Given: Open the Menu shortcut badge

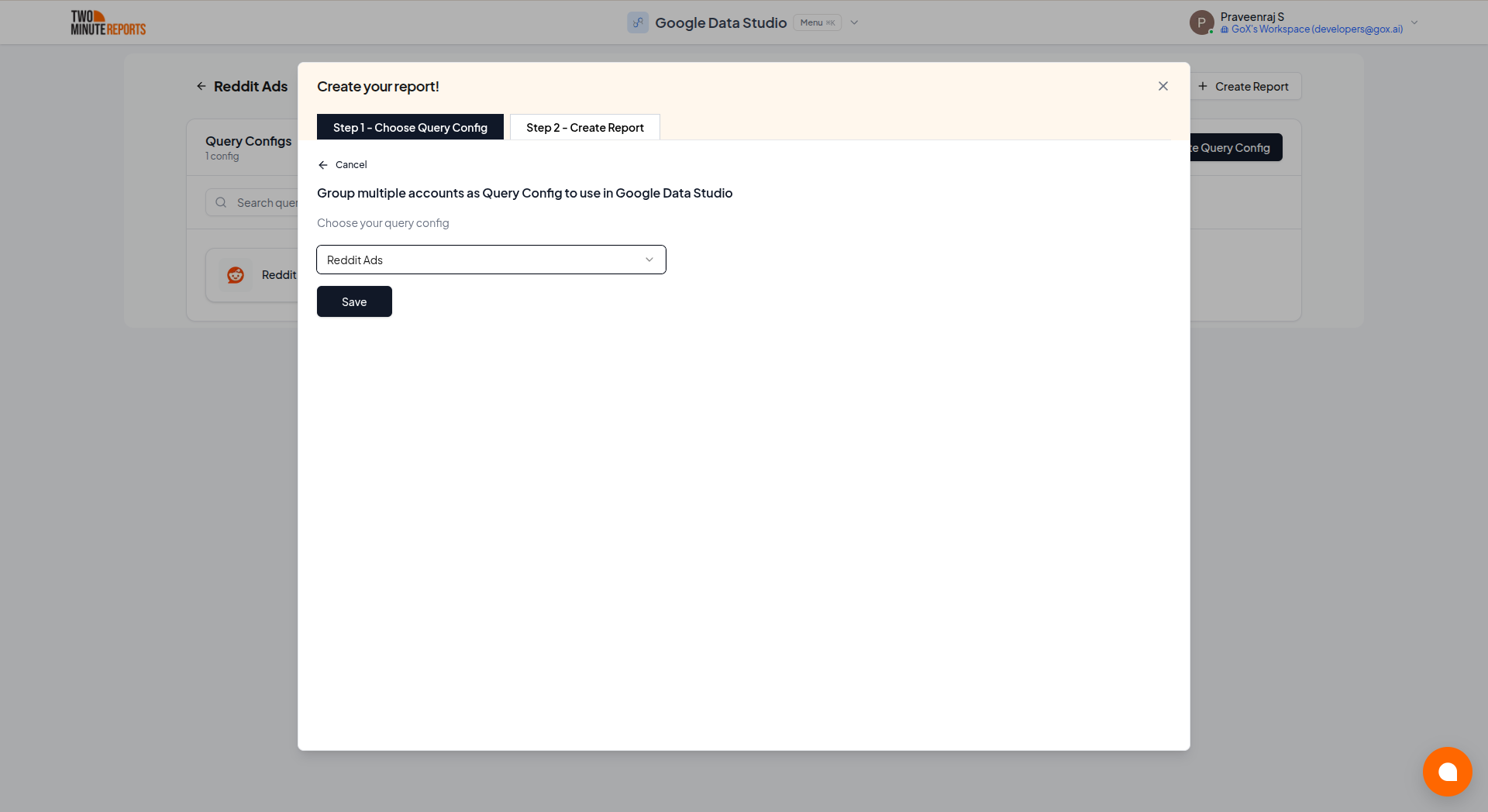Looking at the screenshot, I should point(818,22).
